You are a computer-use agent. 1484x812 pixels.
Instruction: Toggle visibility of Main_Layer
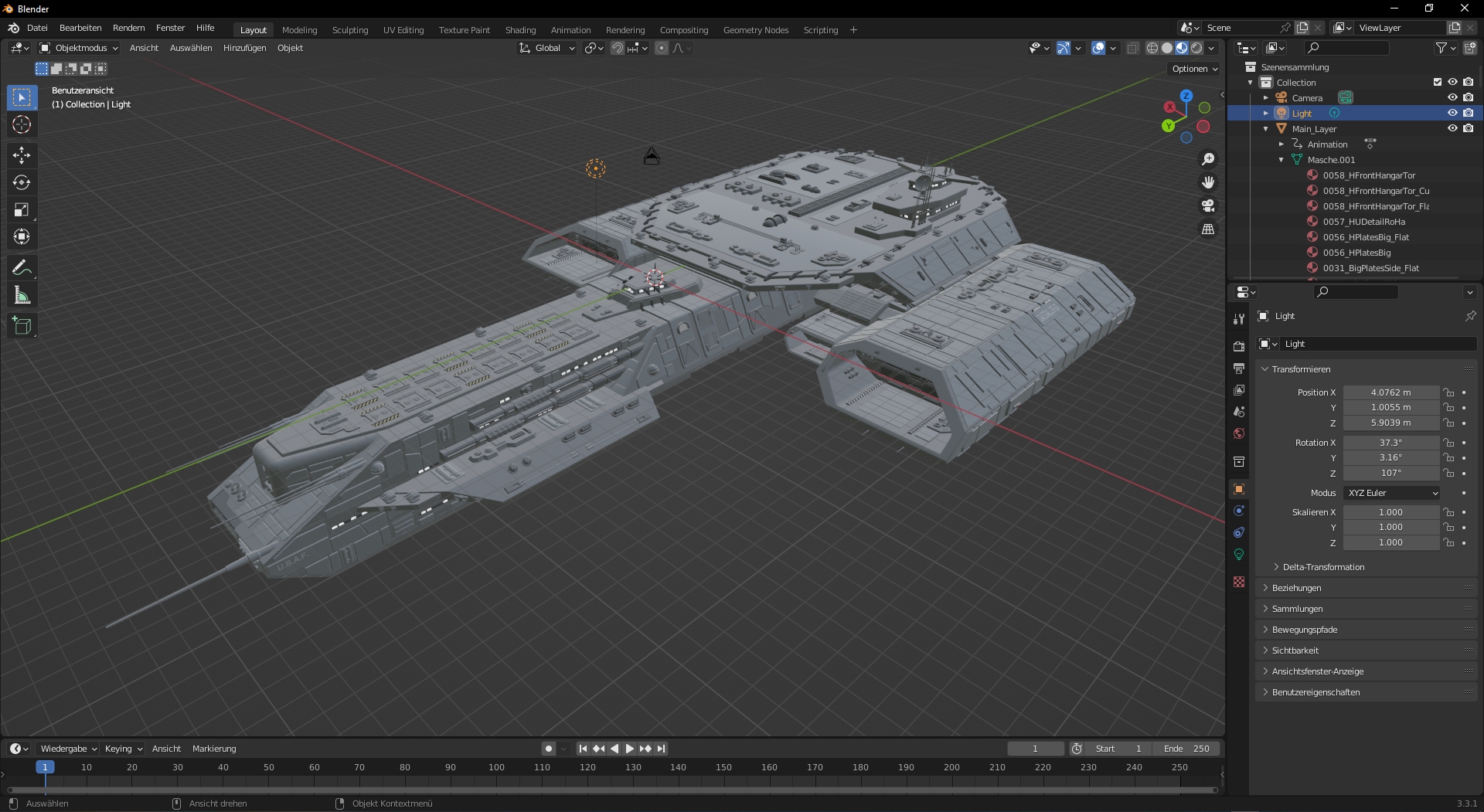point(1452,128)
